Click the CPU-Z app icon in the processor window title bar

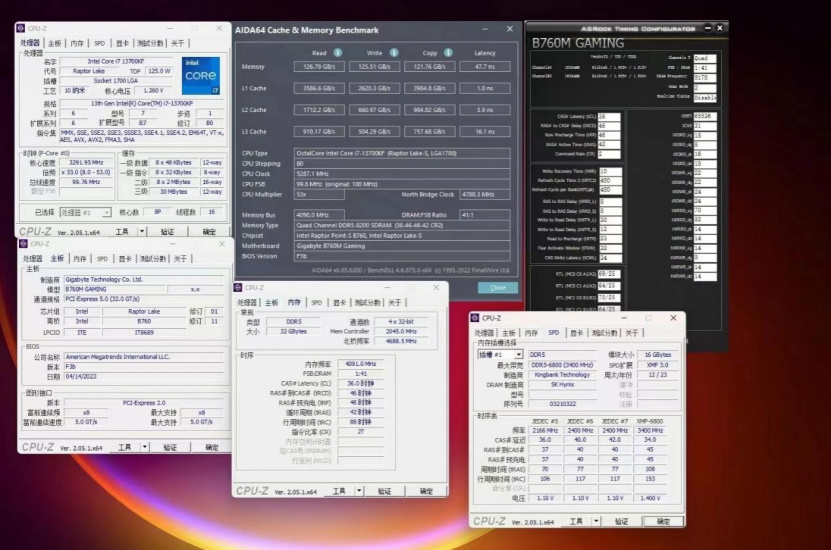[x=21, y=28]
